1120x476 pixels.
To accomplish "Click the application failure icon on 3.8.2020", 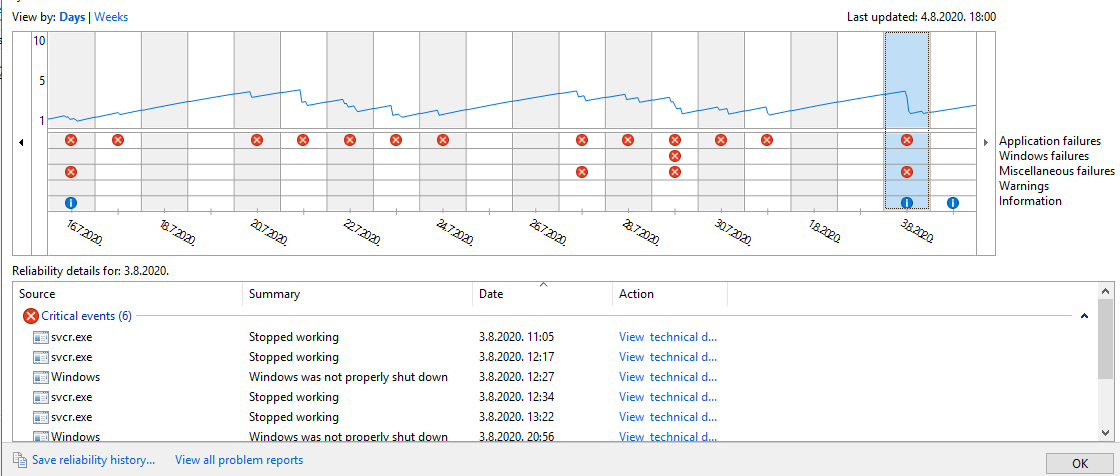I will (907, 141).
